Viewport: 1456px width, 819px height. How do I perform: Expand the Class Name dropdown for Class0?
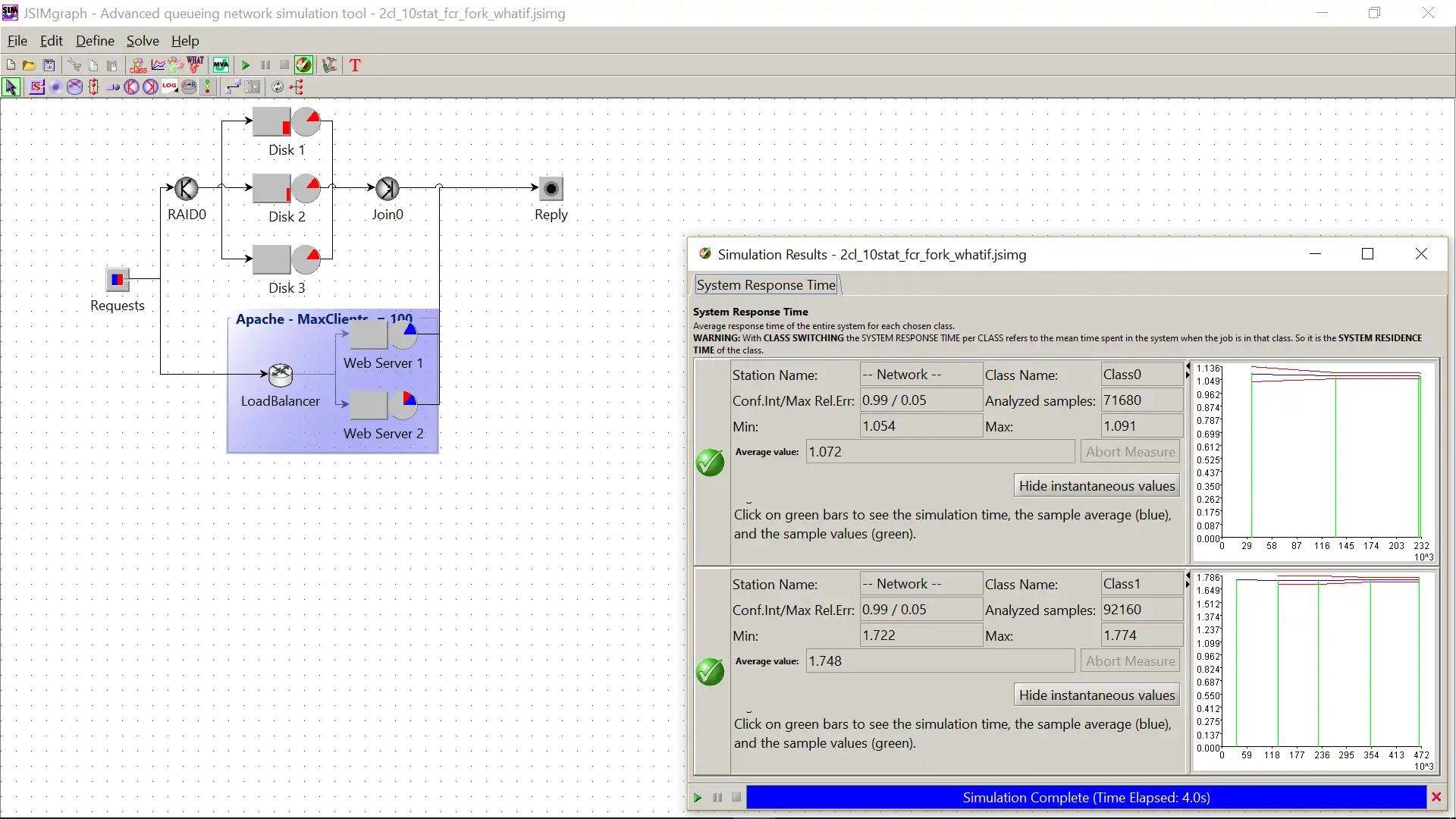tap(1139, 374)
